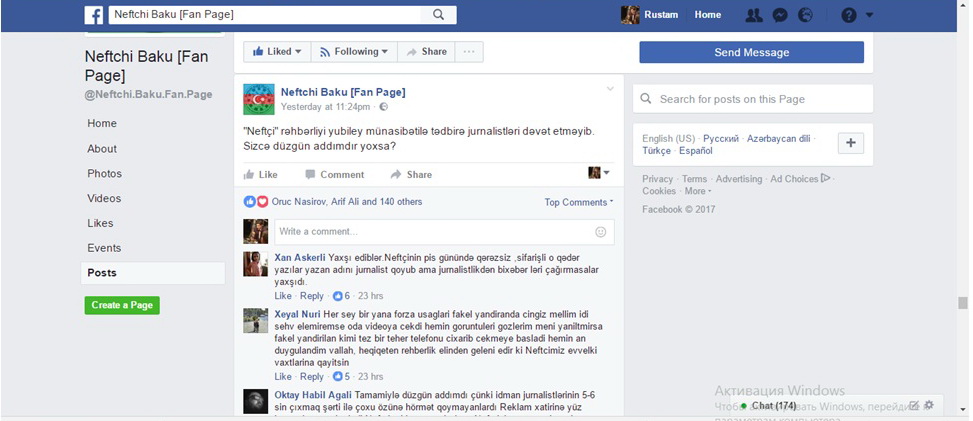
Task: Click the Send Message button
Action: [x=751, y=52]
